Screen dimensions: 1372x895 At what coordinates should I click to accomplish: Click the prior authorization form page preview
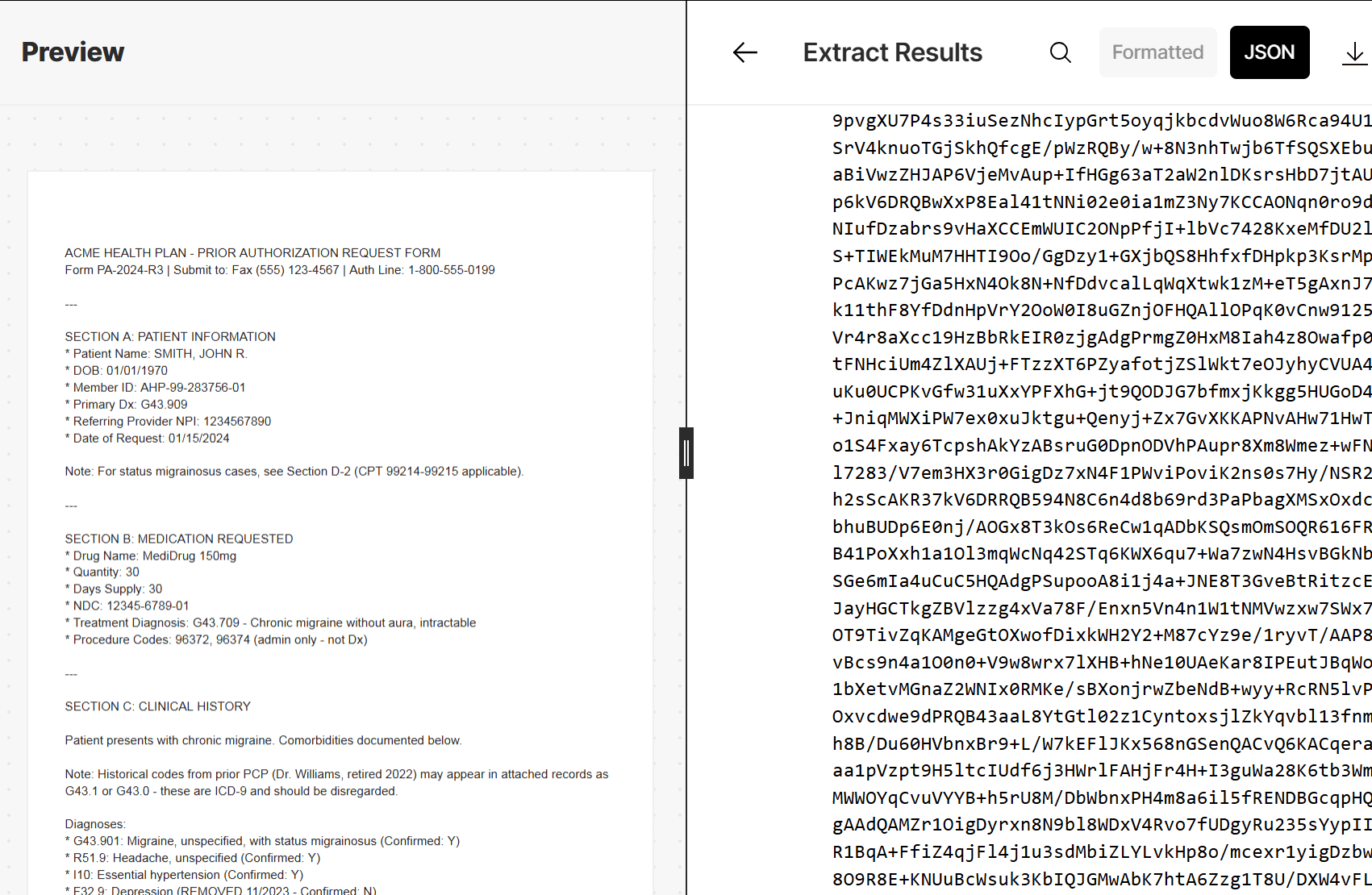(339, 524)
